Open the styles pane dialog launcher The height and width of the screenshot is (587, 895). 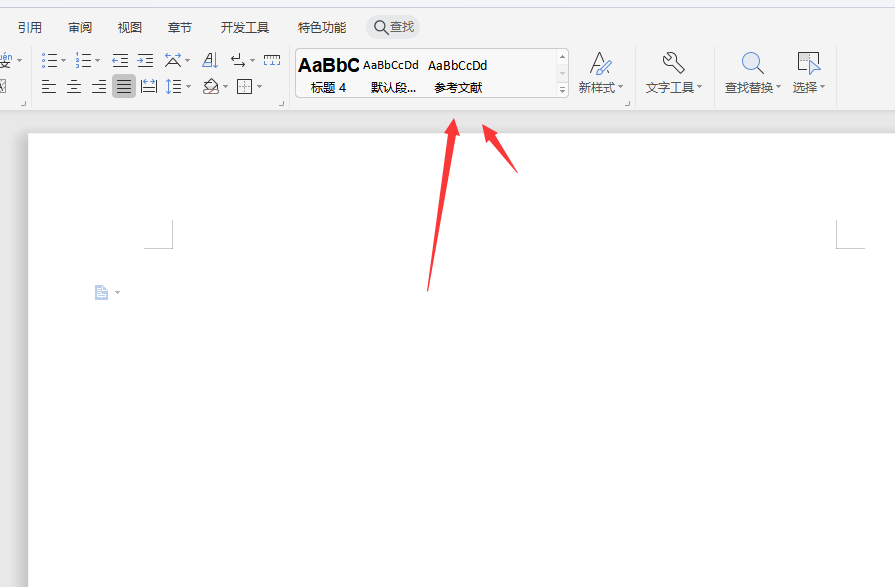click(627, 103)
